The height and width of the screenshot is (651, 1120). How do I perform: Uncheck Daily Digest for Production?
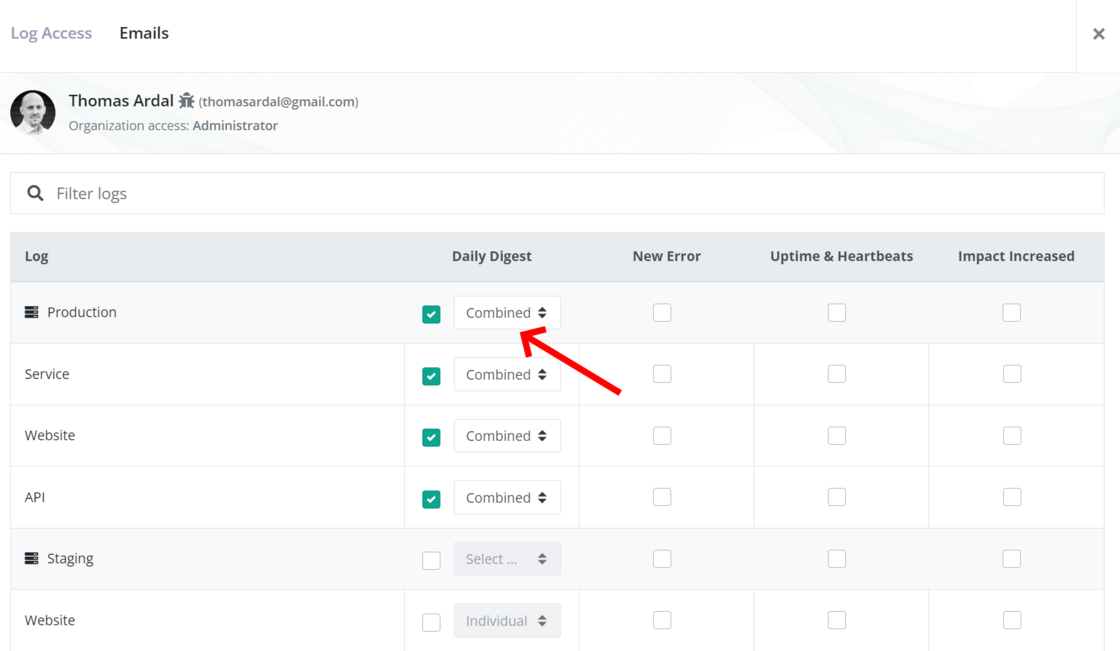431,314
